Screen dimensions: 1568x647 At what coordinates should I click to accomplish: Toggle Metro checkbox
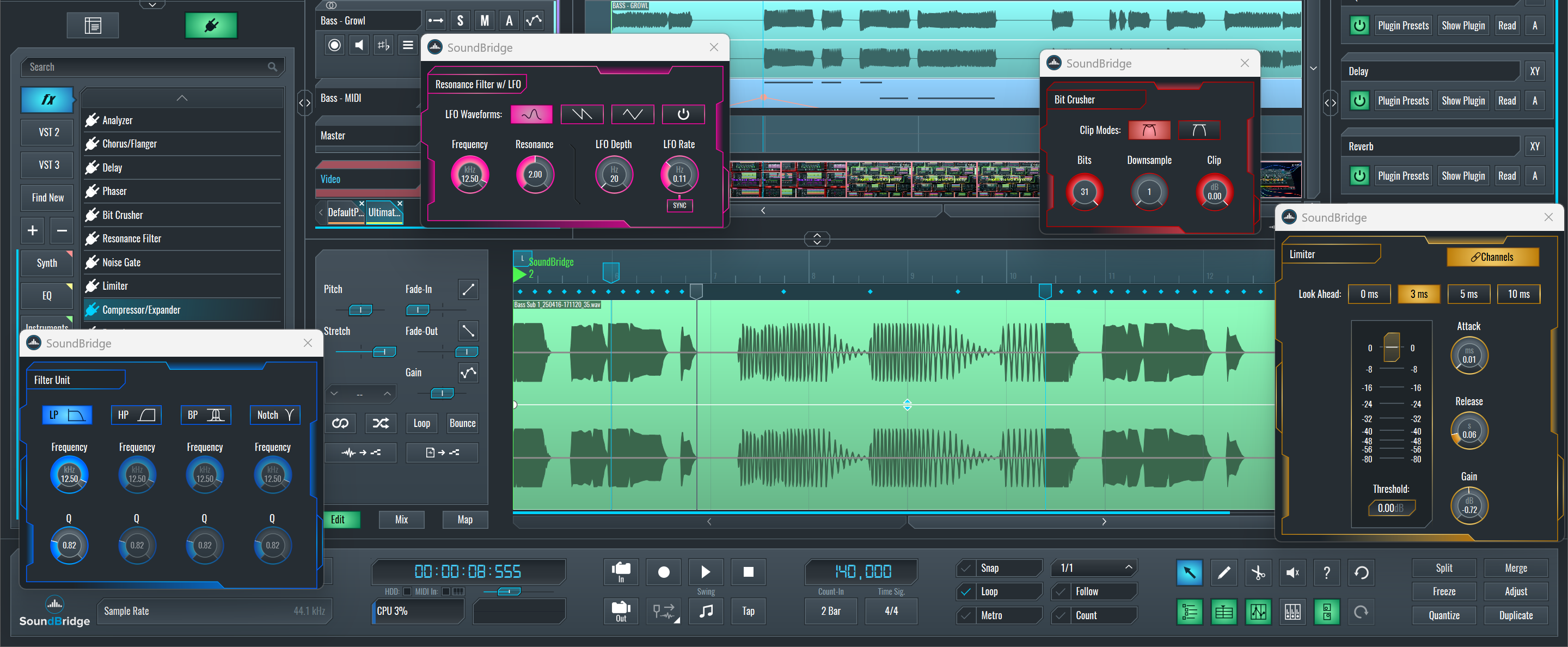coord(965,615)
